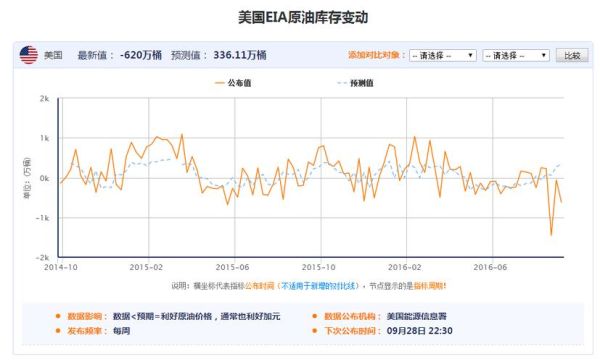Click the 2015-02 x-axis label
Image resolution: width=600 pixels, height=362 pixels.
[x=146, y=267]
